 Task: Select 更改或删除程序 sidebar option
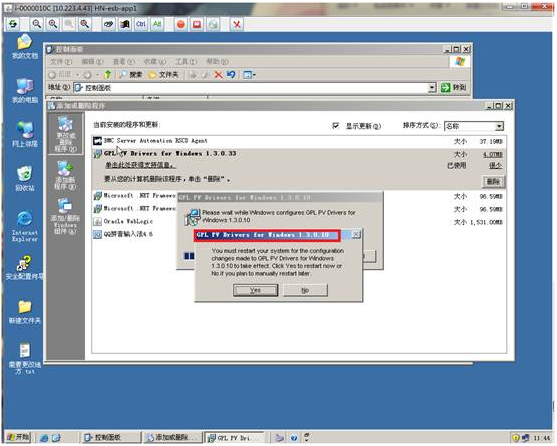(65, 134)
